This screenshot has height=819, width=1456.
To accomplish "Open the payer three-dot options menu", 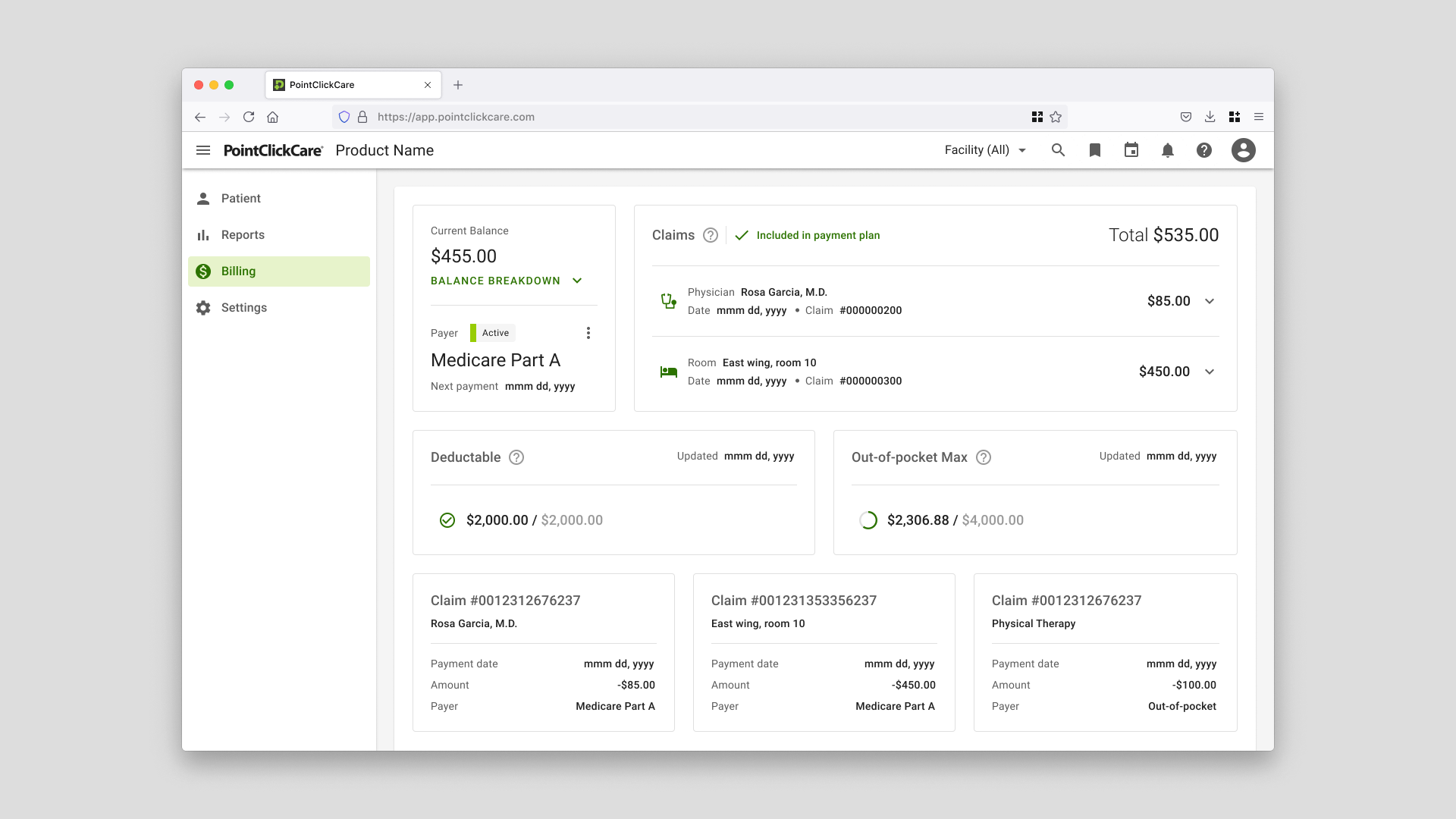I will click(x=588, y=333).
